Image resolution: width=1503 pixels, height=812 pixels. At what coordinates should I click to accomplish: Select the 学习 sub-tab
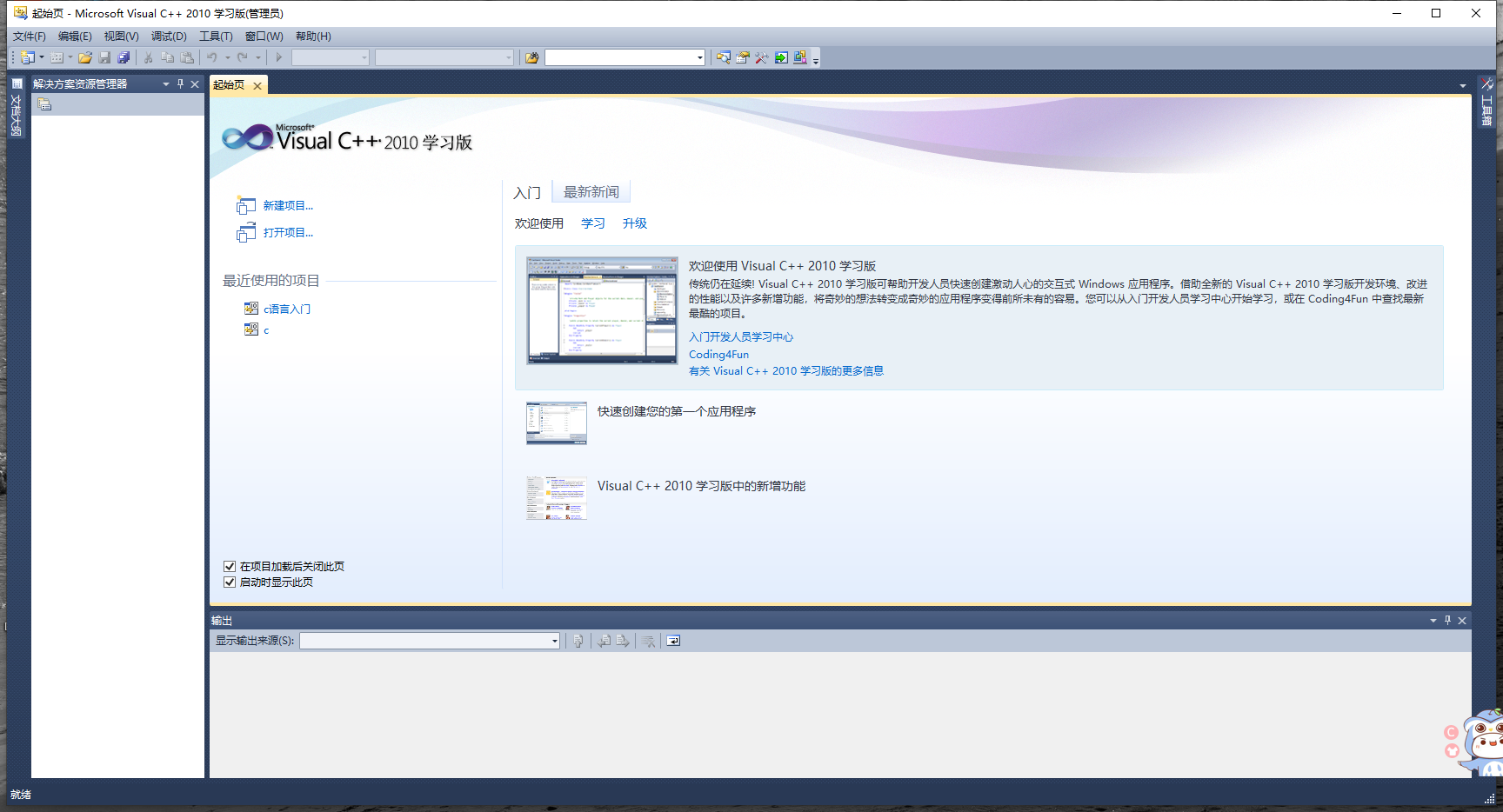[593, 223]
